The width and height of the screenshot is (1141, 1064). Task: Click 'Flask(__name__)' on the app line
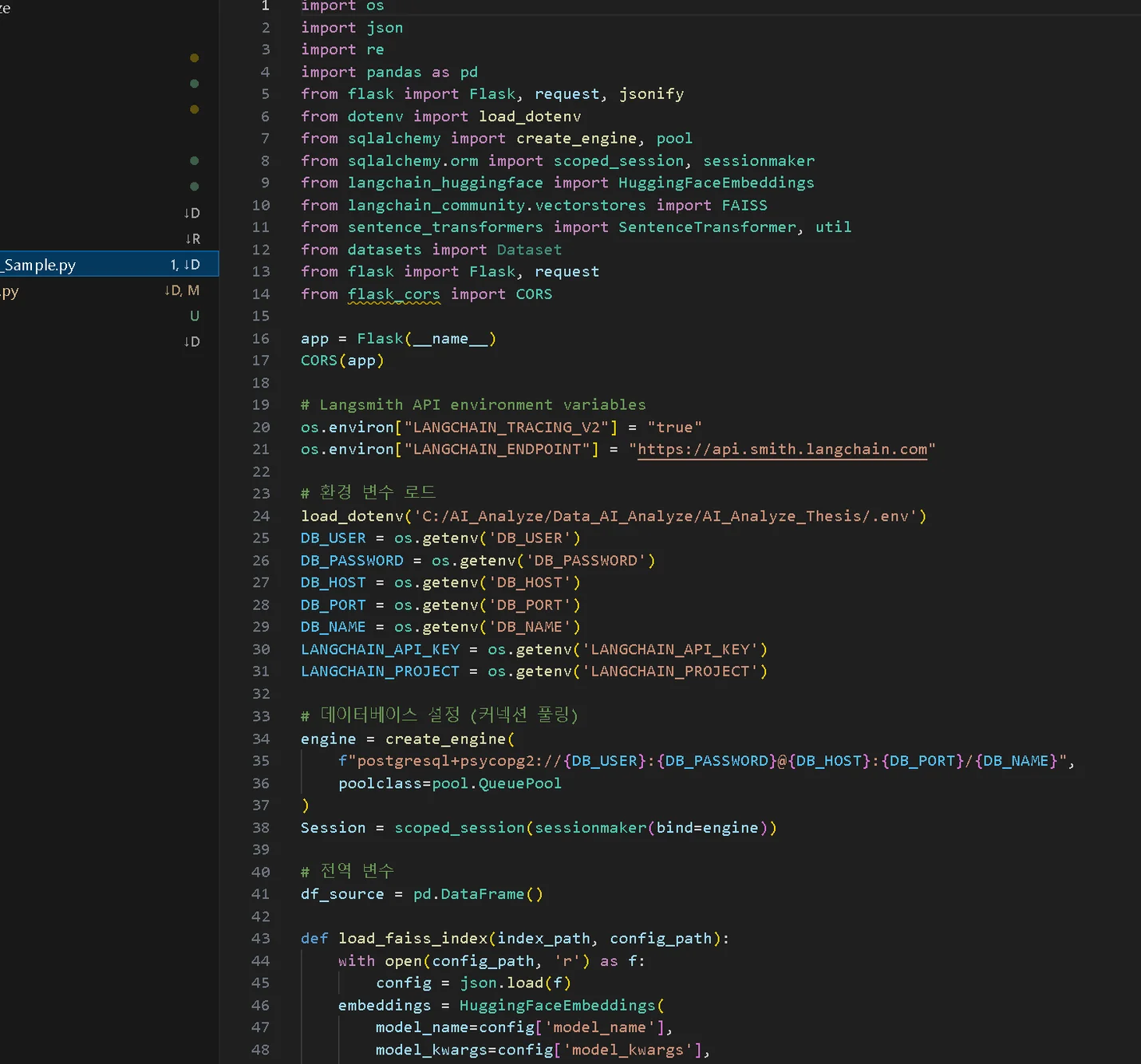(427, 339)
